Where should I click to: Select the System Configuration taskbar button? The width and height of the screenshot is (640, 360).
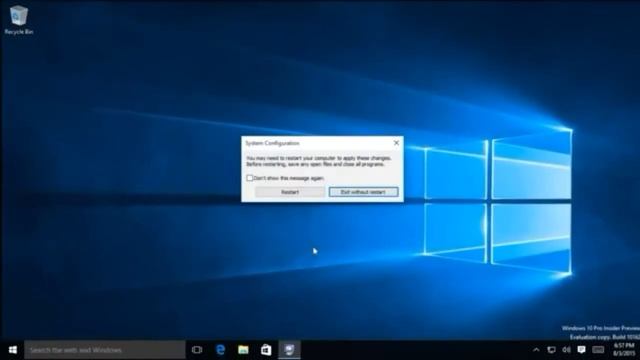pos(289,350)
